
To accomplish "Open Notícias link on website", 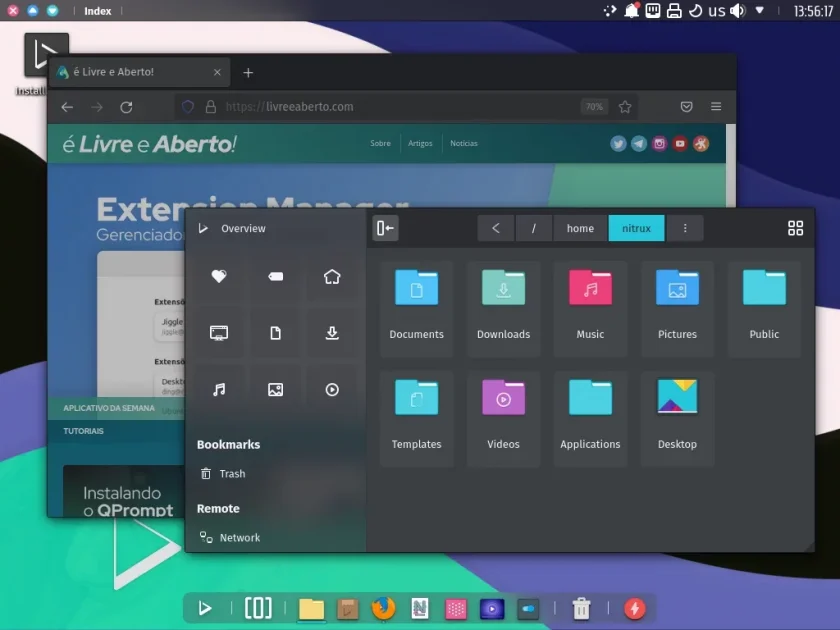I will [464, 143].
